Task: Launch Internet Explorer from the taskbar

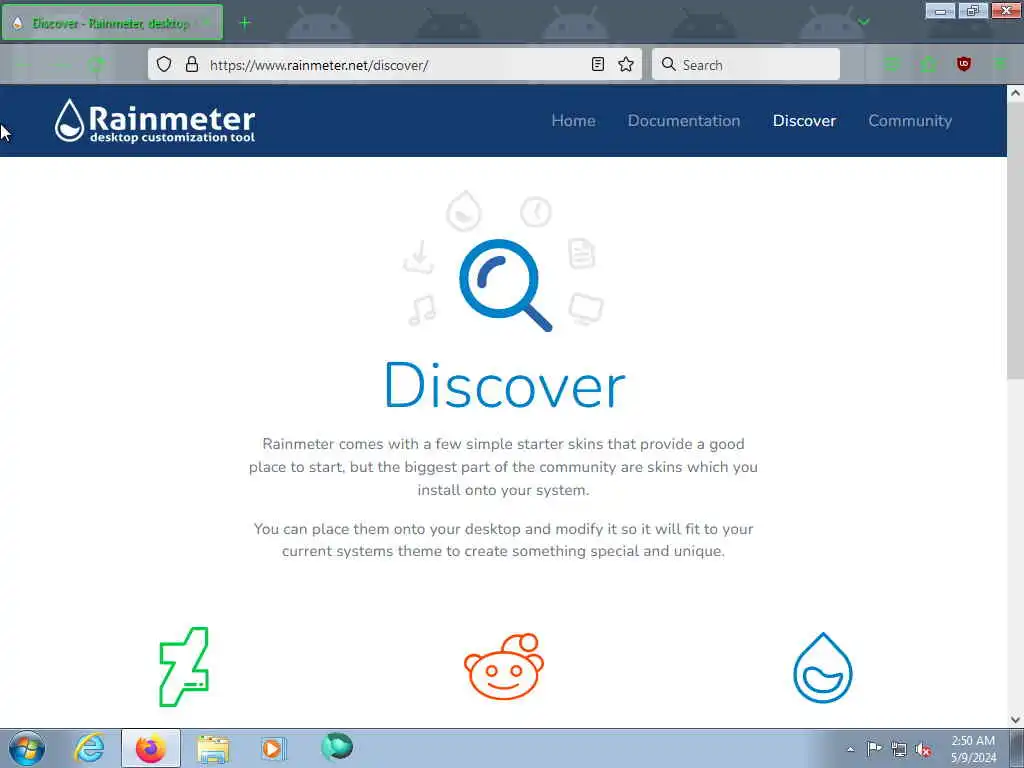Action: tap(89, 748)
